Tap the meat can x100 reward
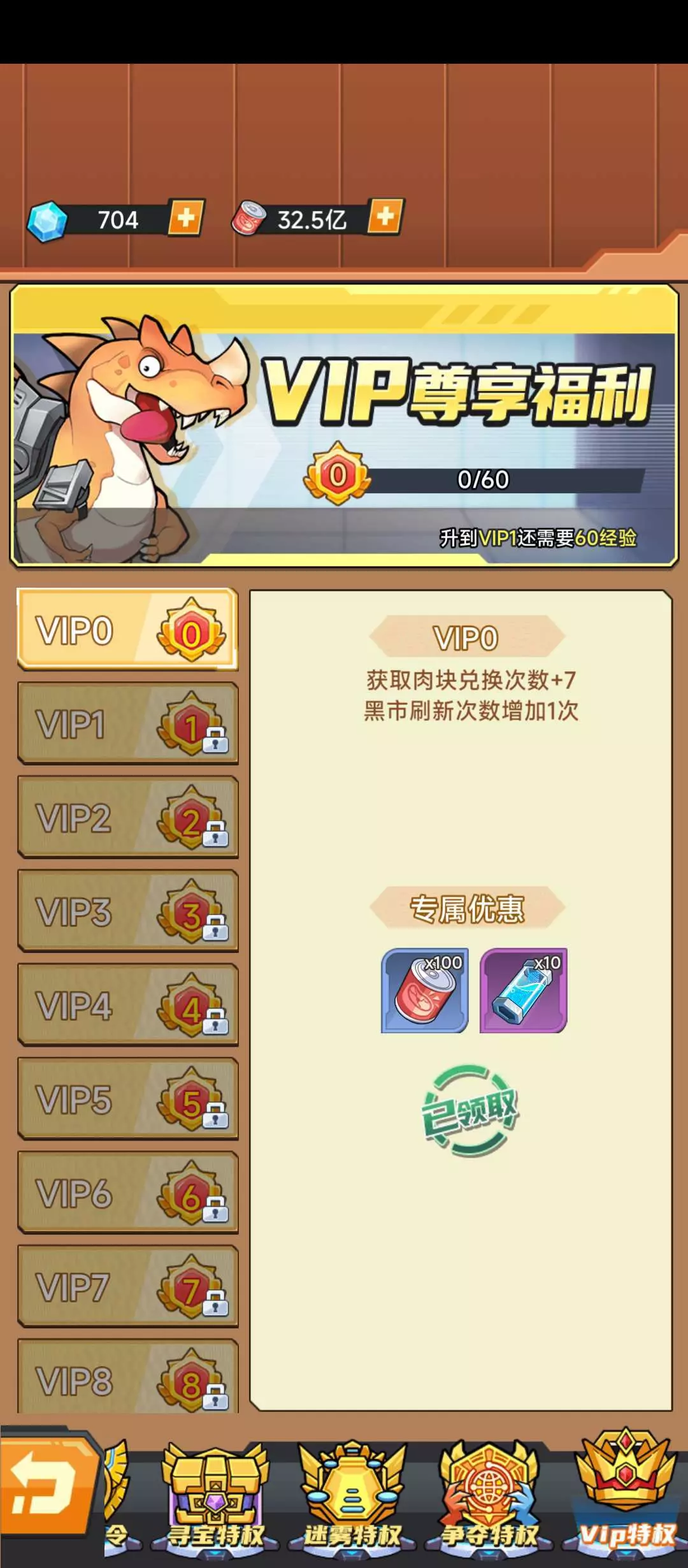The height and width of the screenshot is (1568, 688). coord(425,991)
